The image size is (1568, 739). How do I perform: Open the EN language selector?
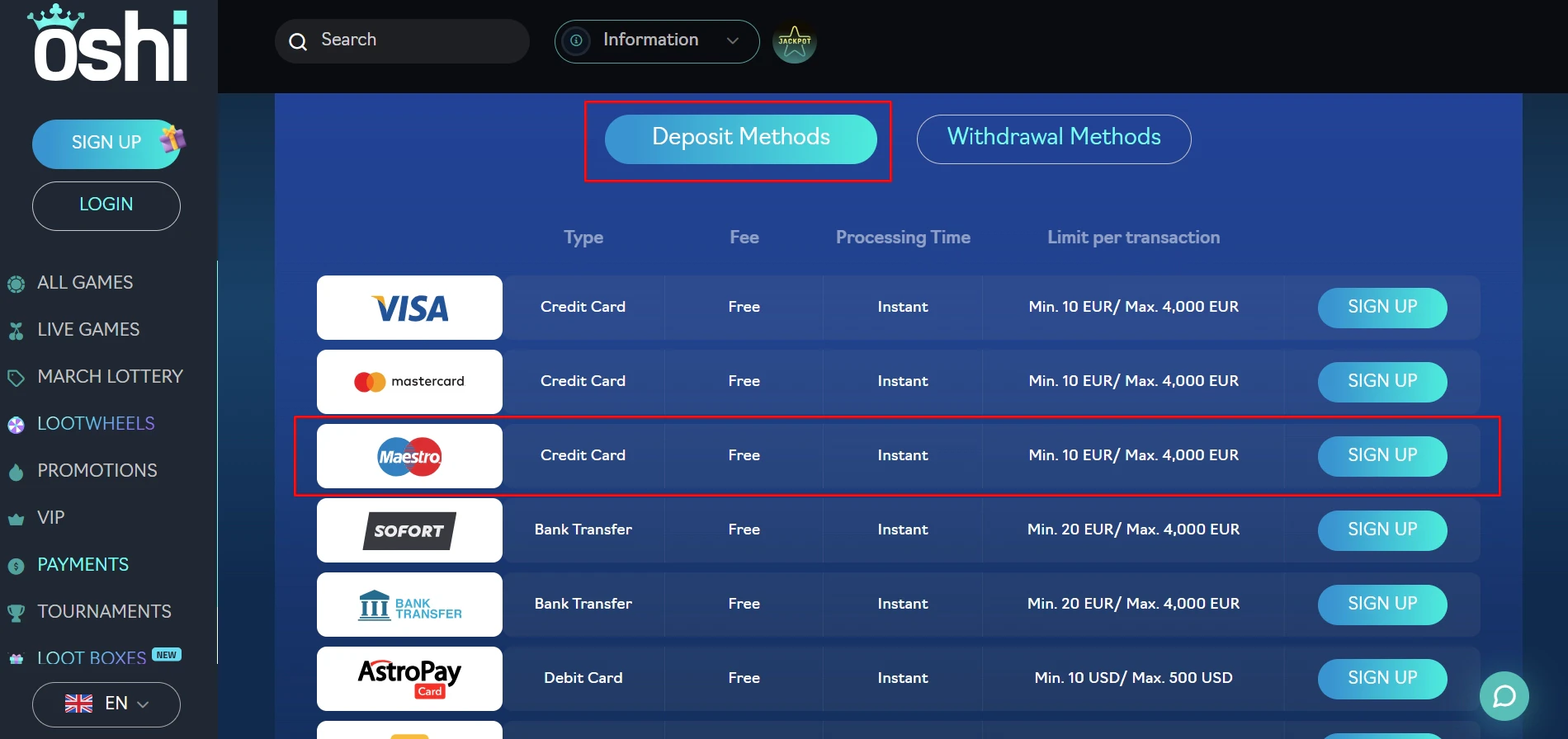[106, 704]
